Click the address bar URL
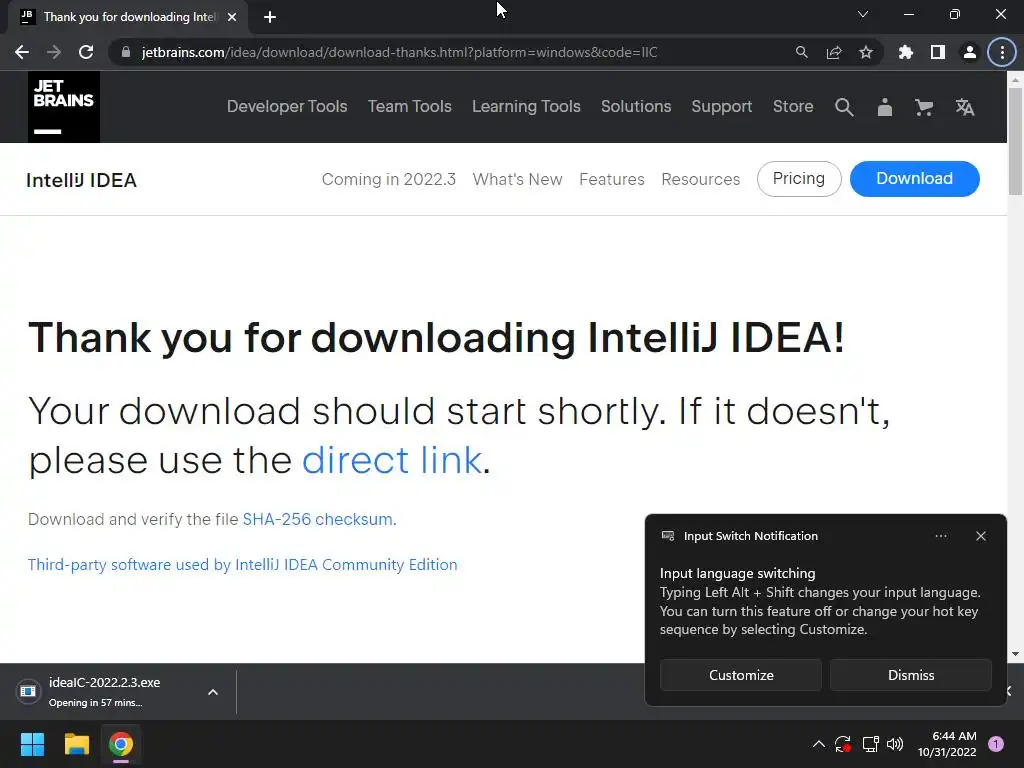The image size is (1024, 768). (x=399, y=52)
